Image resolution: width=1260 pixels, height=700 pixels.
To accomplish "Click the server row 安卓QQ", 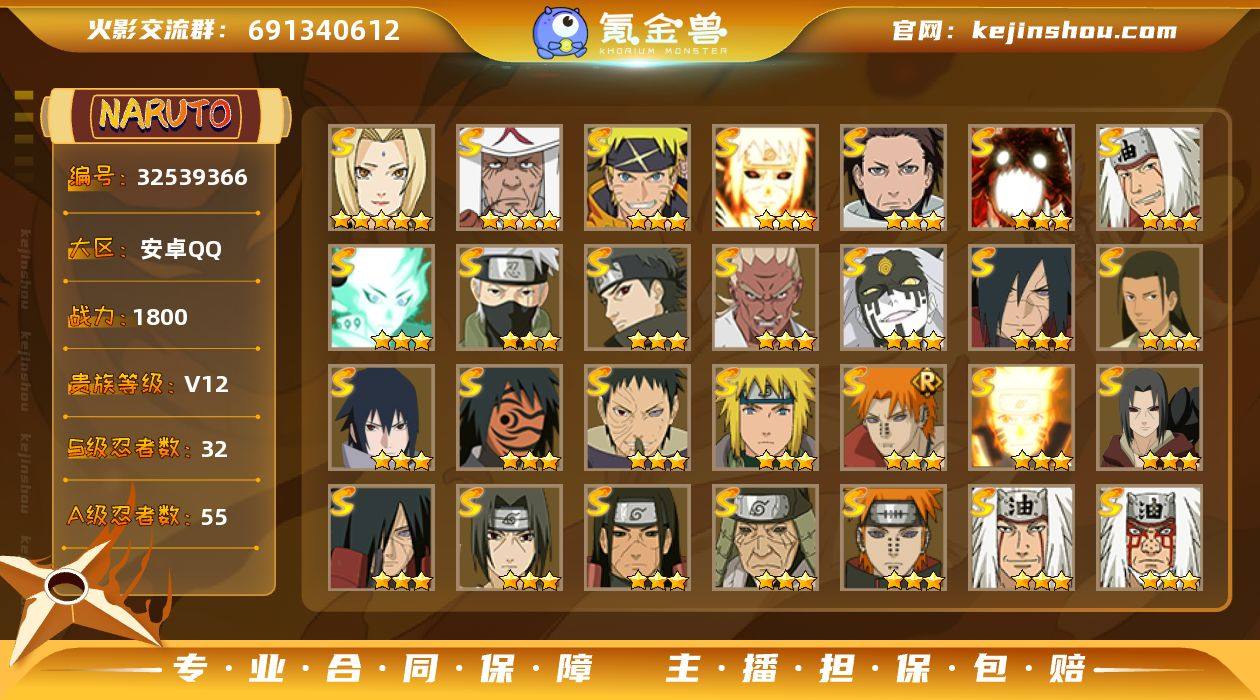I will click(162, 249).
